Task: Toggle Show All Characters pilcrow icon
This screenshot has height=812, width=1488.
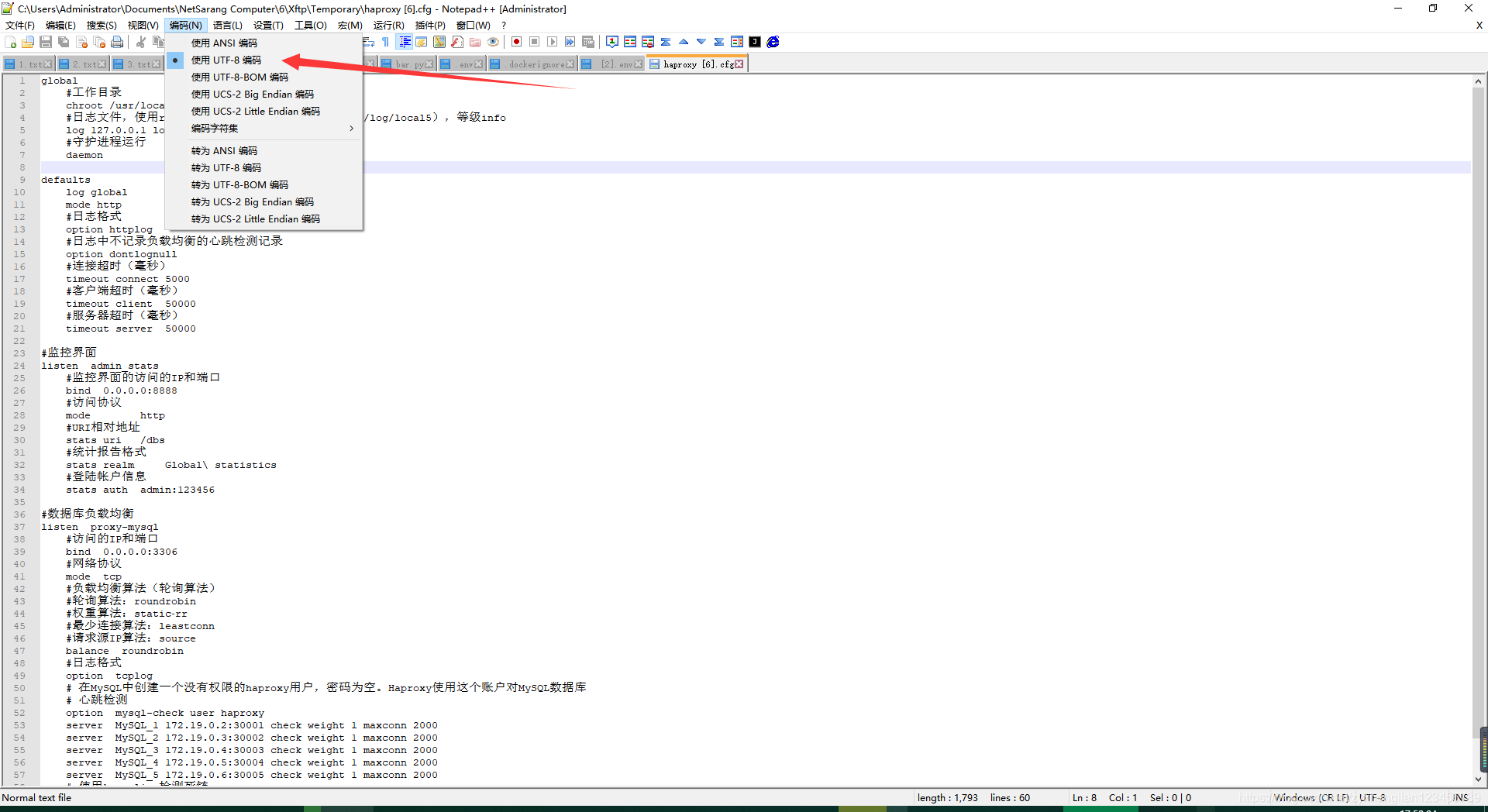Action: tap(386, 42)
